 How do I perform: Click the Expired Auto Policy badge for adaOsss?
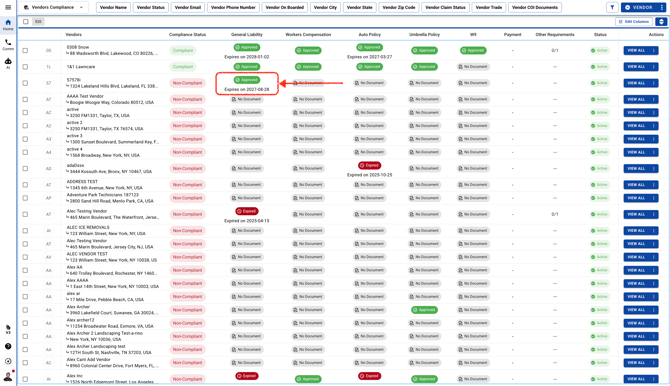369,165
